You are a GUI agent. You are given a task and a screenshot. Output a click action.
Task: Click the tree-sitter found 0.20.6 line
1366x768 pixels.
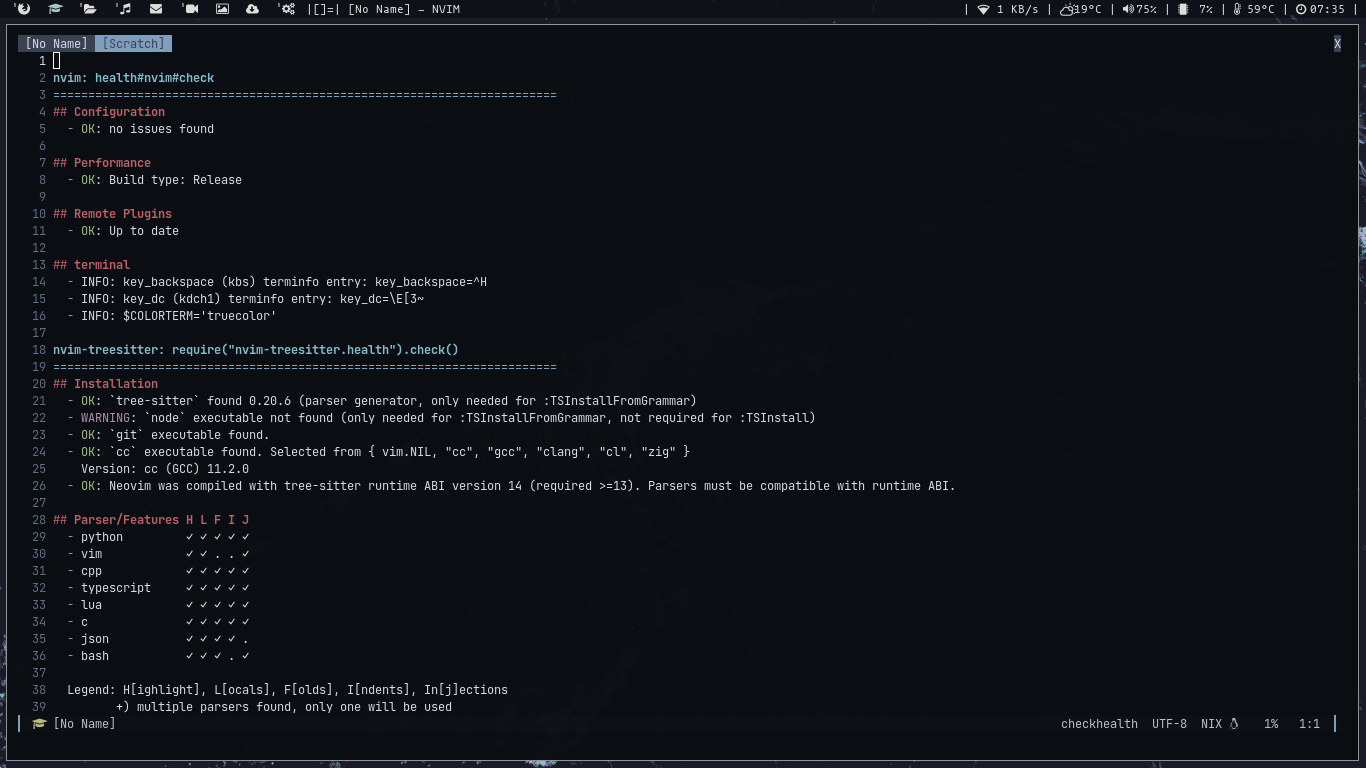point(382,401)
